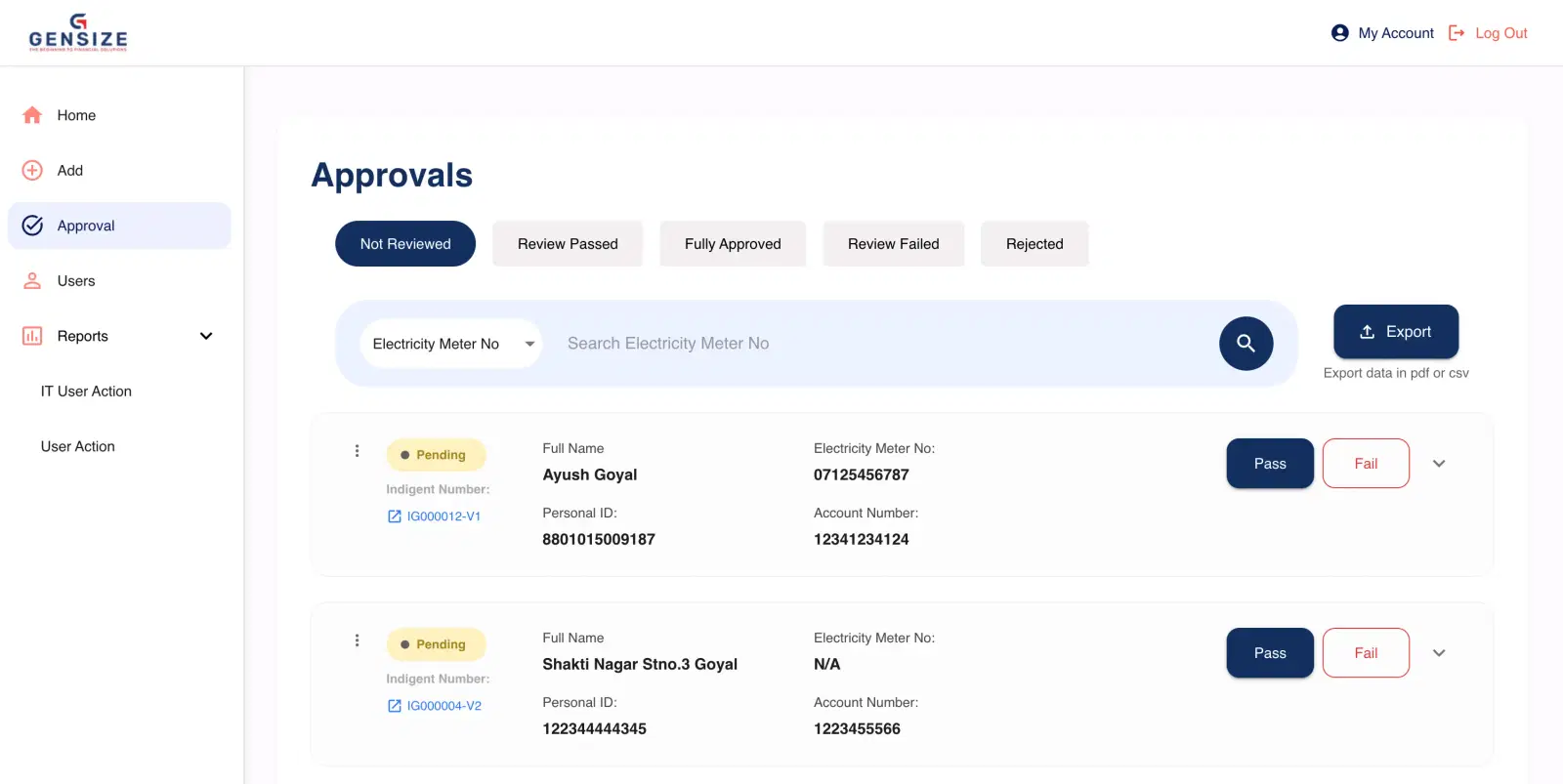Fail the Shakti Nagar Stno.3 Goyal application
Screen dimensions: 1563x784
[1366, 653]
